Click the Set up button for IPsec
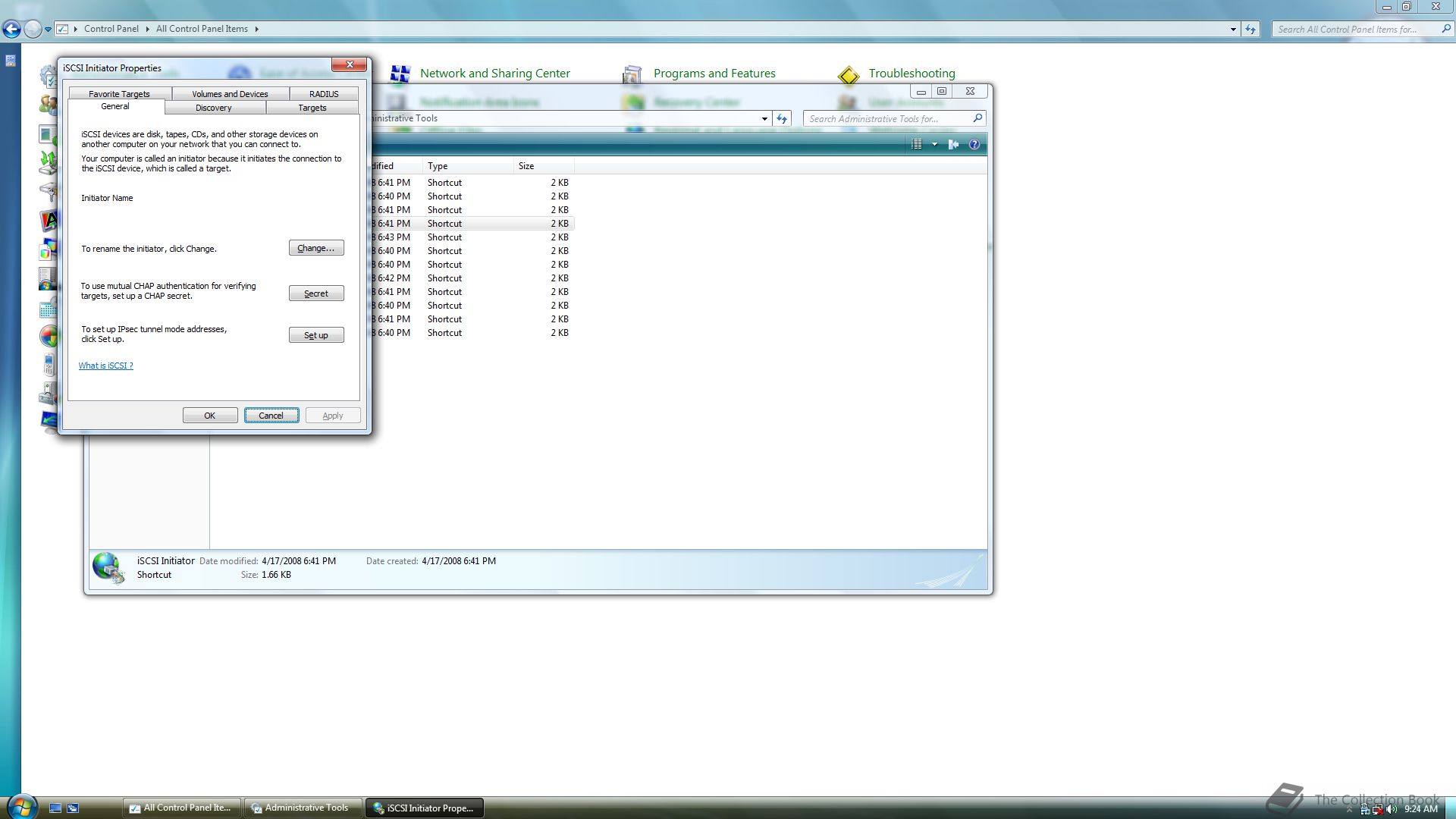The image size is (1456, 819). coord(316,335)
